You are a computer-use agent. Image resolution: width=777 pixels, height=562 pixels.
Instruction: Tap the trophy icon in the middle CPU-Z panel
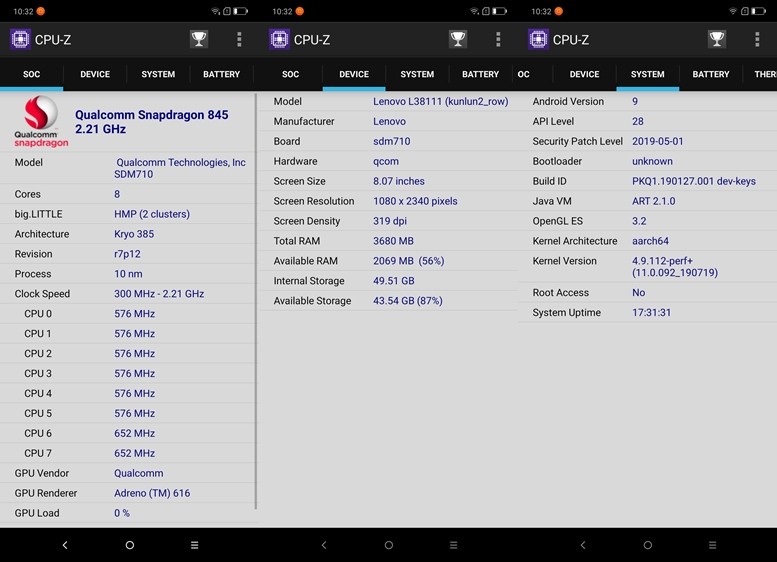458,39
